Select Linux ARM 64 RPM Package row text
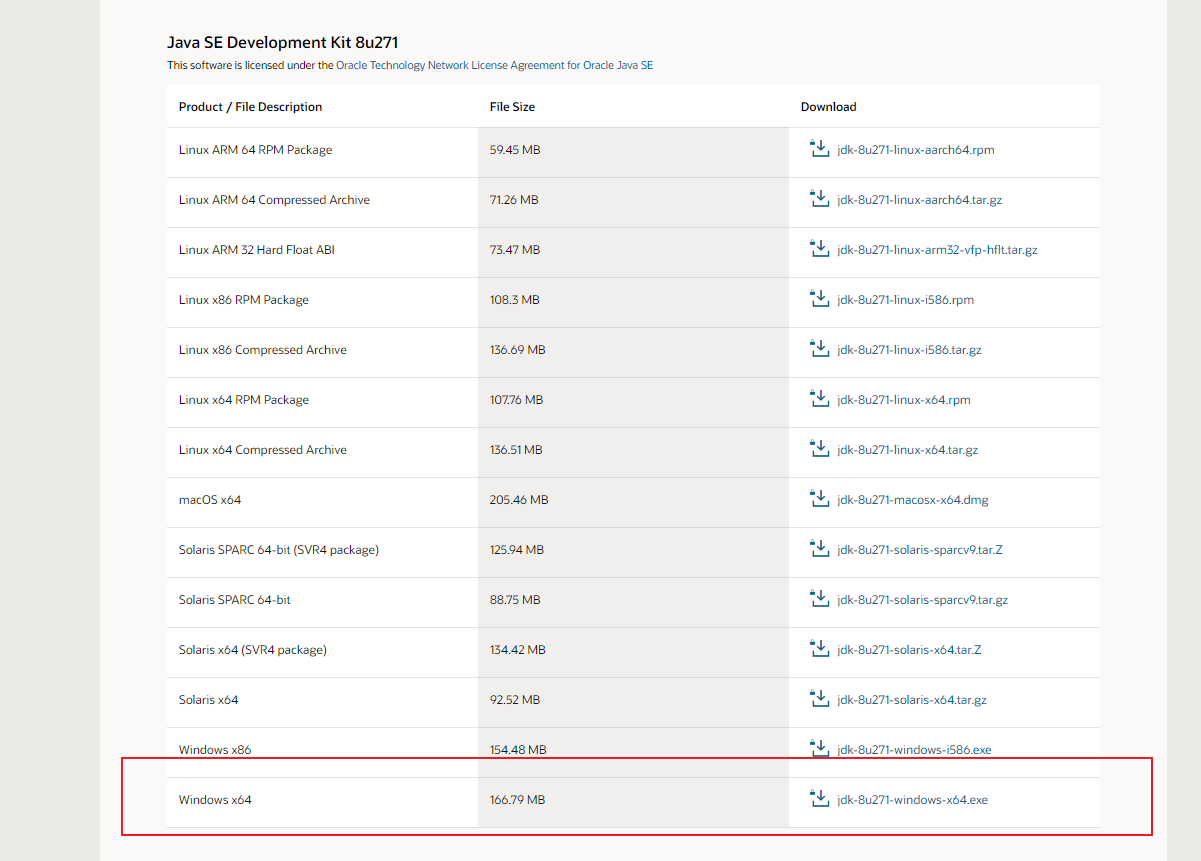Screen dimensions: 1201x861 pyautogui.click(x=256, y=150)
